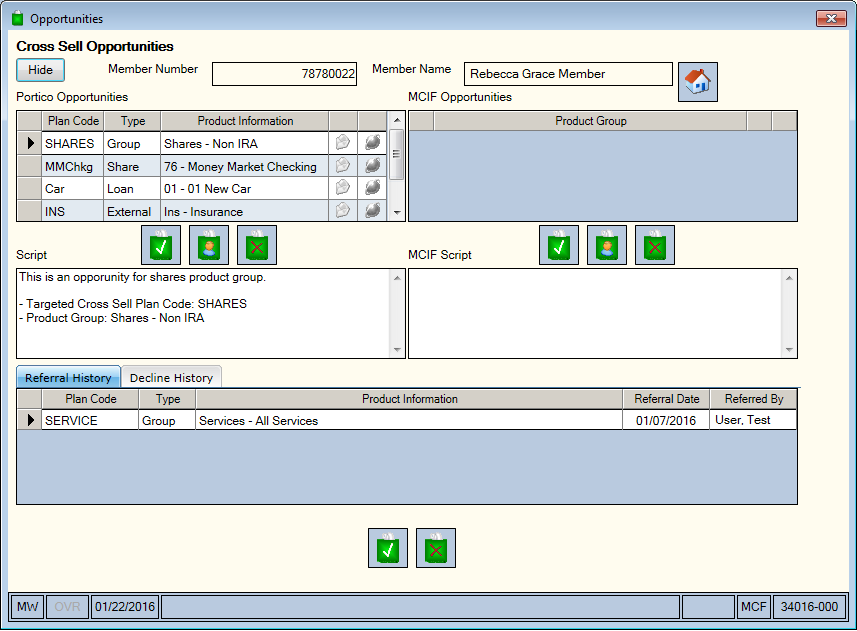Screen dimensions: 857x631
Task: Click the bottom red X bag icon
Action: click(436, 548)
